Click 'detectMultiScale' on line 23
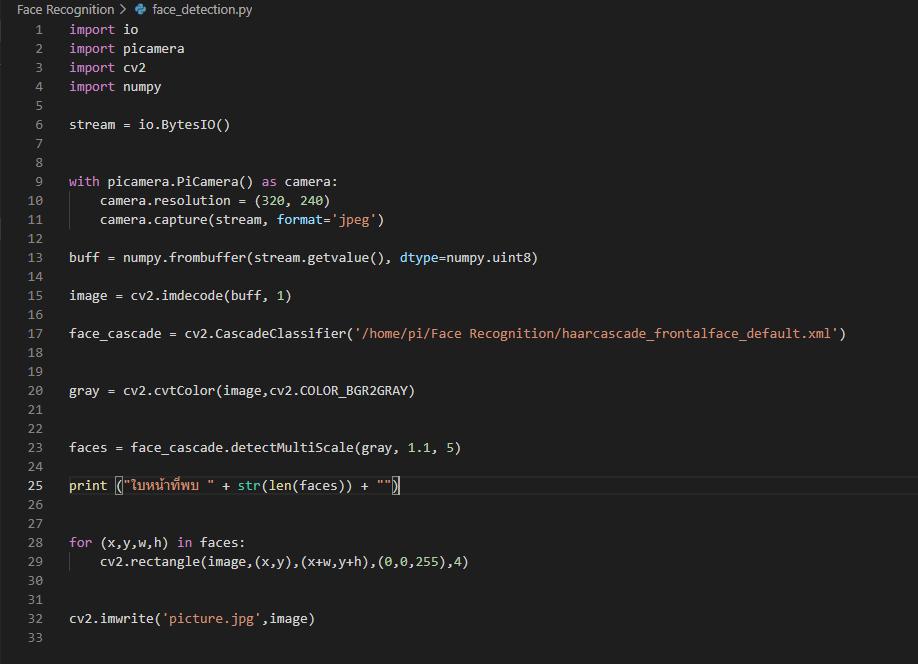This screenshot has height=664, width=918. tap(292, 447)
